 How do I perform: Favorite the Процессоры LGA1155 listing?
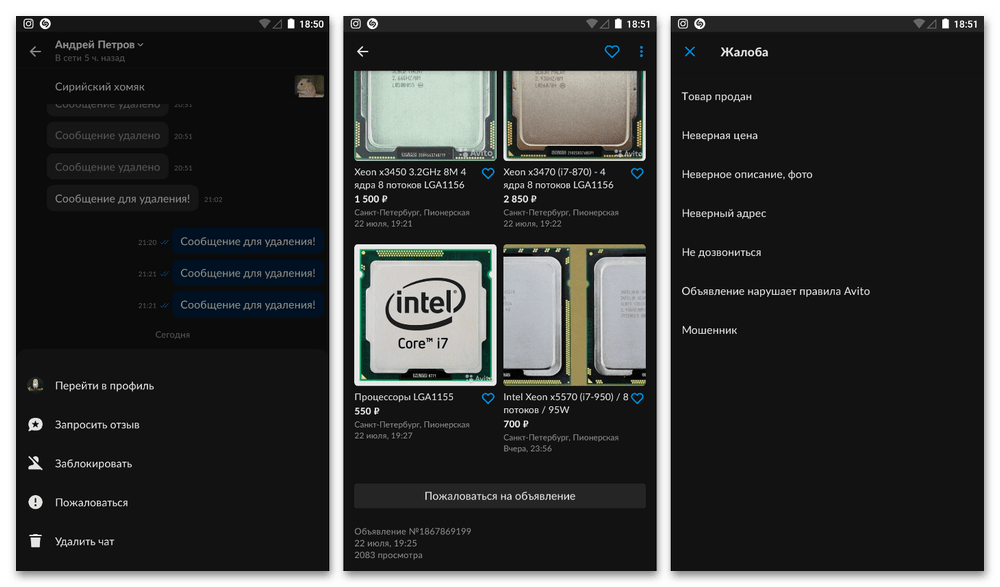click(x=488, y=398)
